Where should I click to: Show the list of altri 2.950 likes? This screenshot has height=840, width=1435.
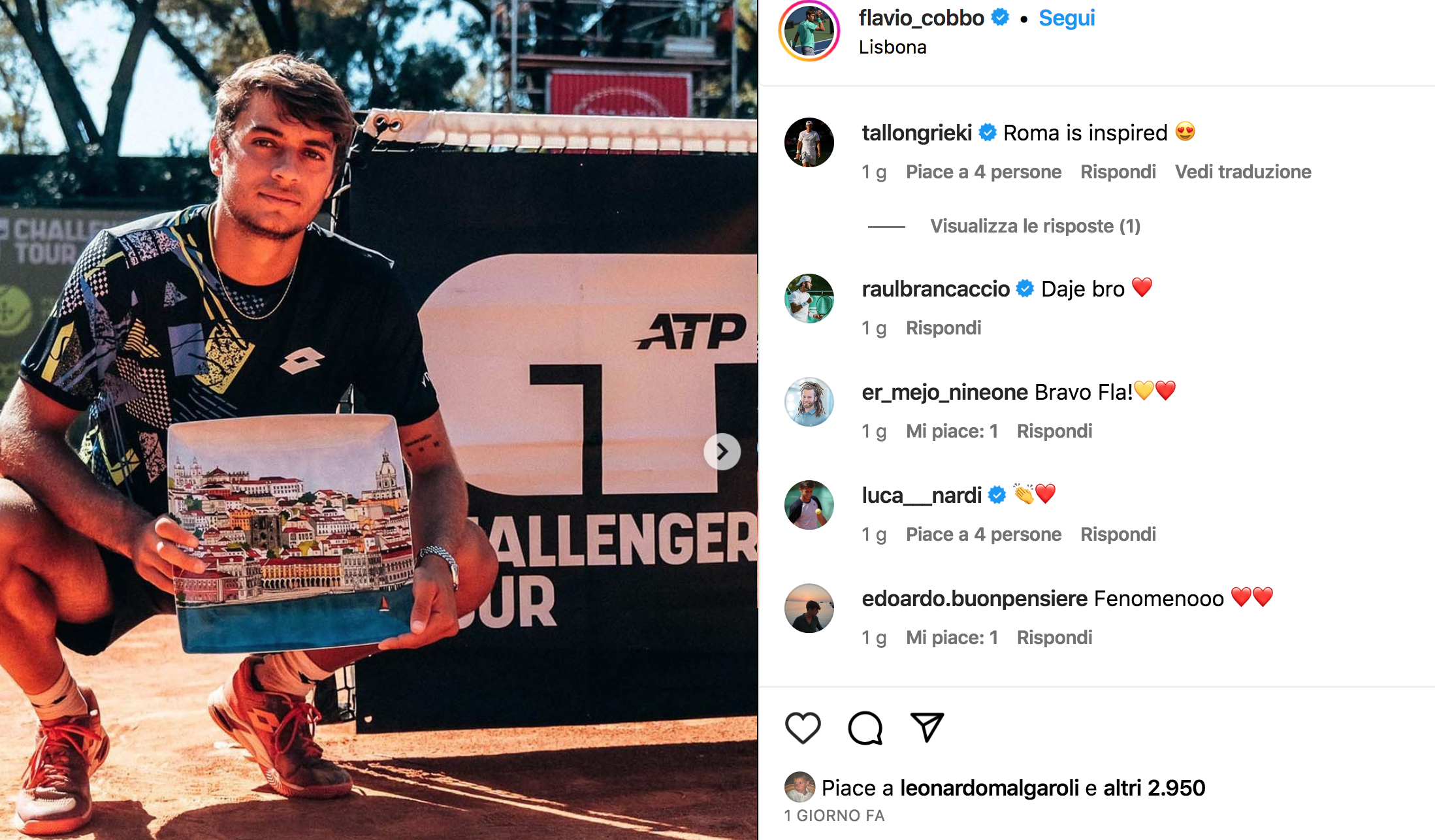tap(1154, 788)
